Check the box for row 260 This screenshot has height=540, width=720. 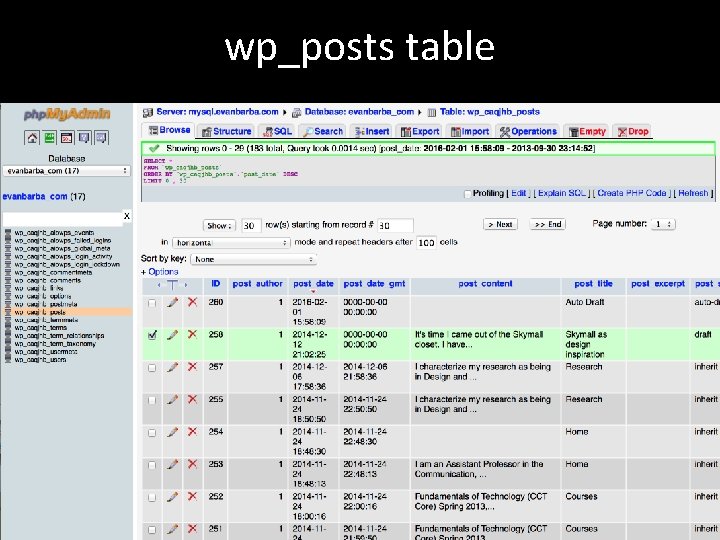(x=152, y=303)
